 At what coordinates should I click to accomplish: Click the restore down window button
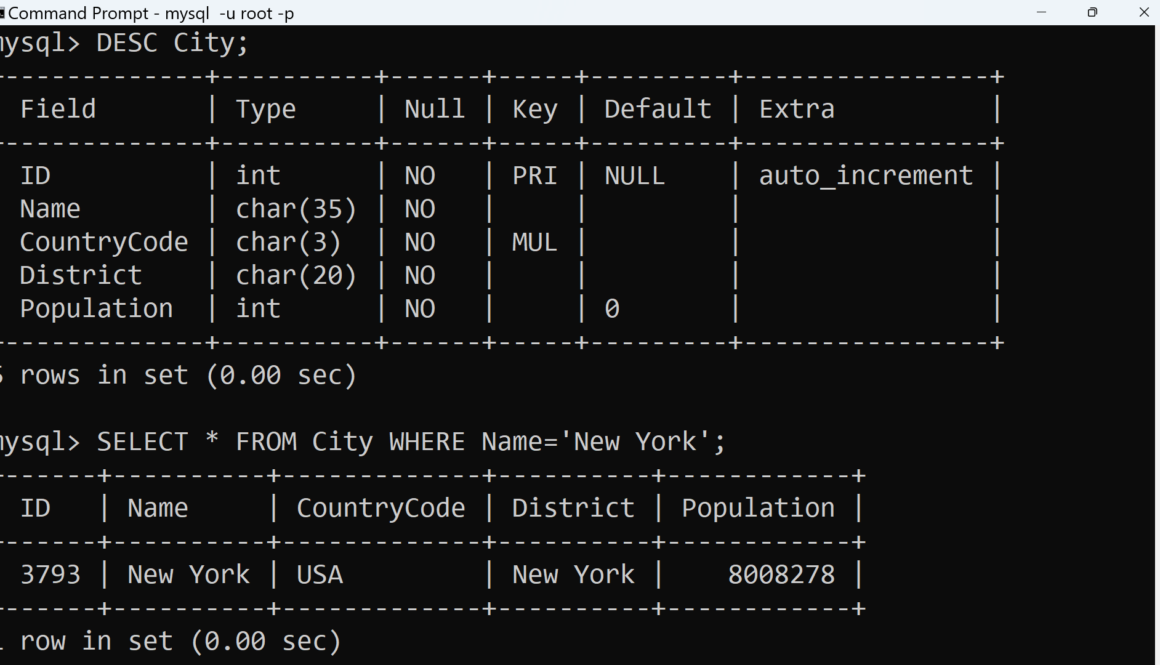point(1092,12)
